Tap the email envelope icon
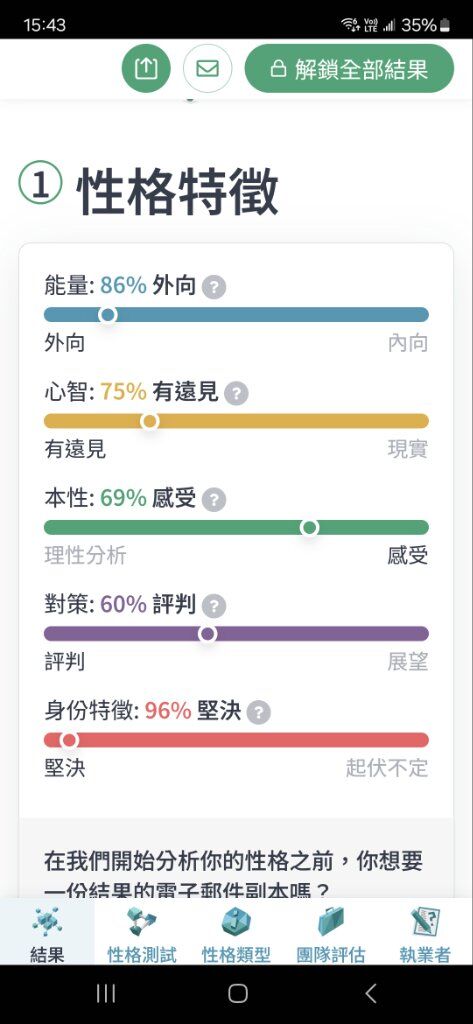The height and width of the screenshot is (1024, 473). 207,68
